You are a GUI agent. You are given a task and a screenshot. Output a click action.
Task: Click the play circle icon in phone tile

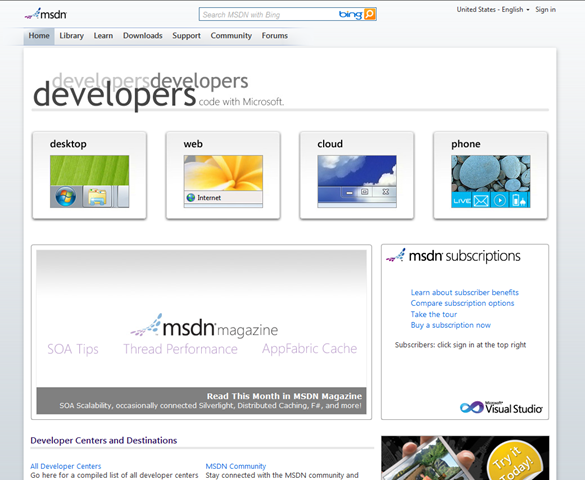500,201
